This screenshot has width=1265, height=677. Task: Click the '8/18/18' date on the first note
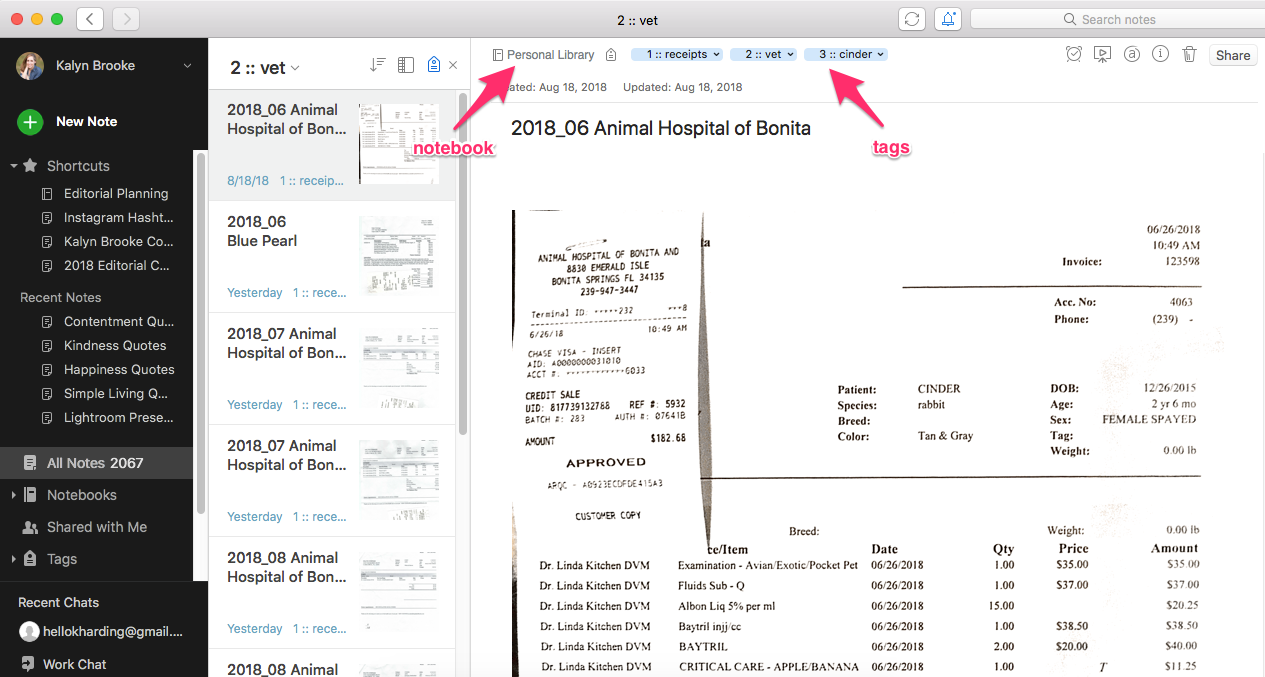click(x=248, y=181)
